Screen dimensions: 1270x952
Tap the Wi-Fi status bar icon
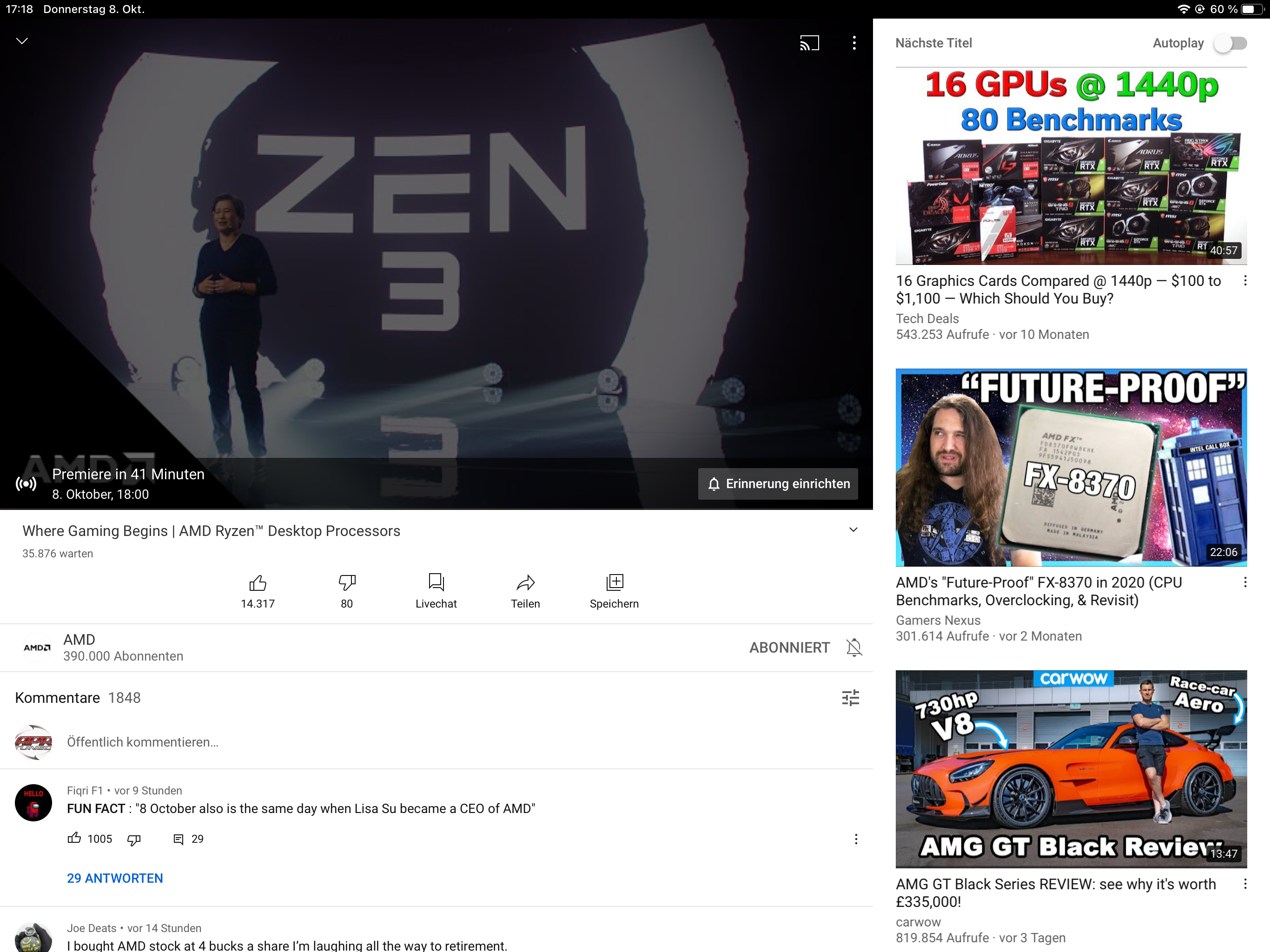tap(1184, 9)
